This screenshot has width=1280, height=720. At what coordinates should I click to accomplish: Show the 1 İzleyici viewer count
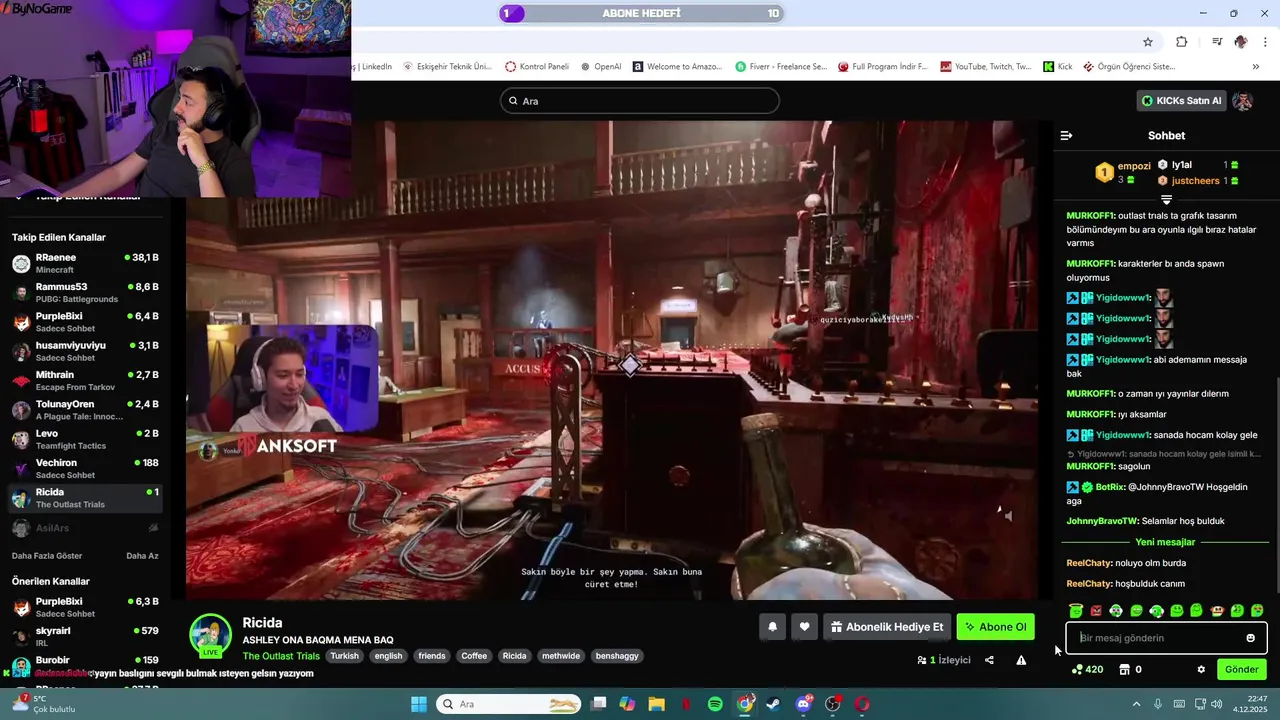point(944,660)
